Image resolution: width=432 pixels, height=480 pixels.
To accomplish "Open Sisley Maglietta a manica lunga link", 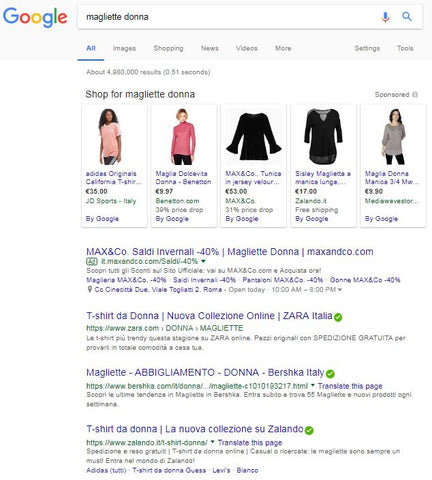I will pos(323,178).
